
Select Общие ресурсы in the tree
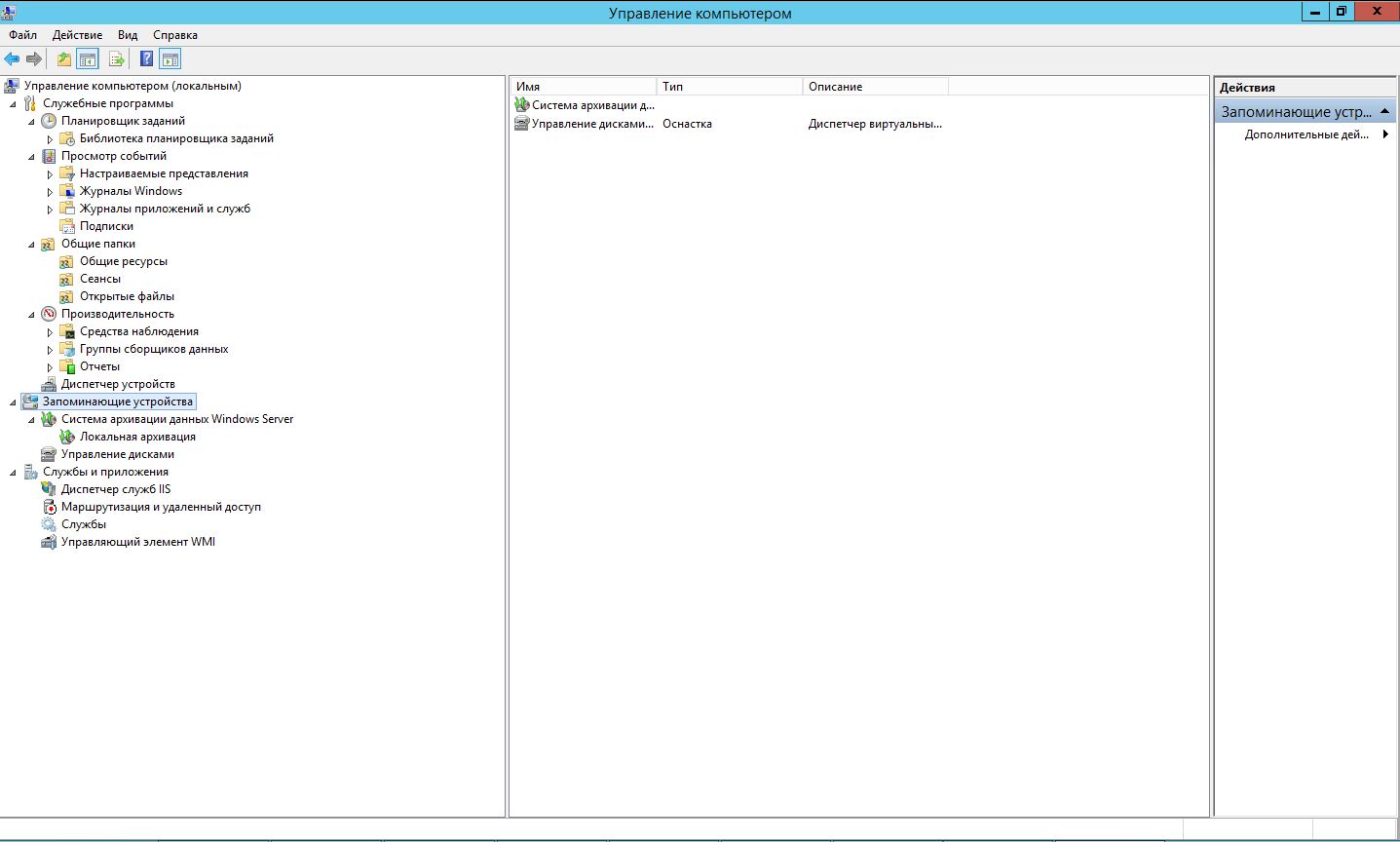point(124,261)
